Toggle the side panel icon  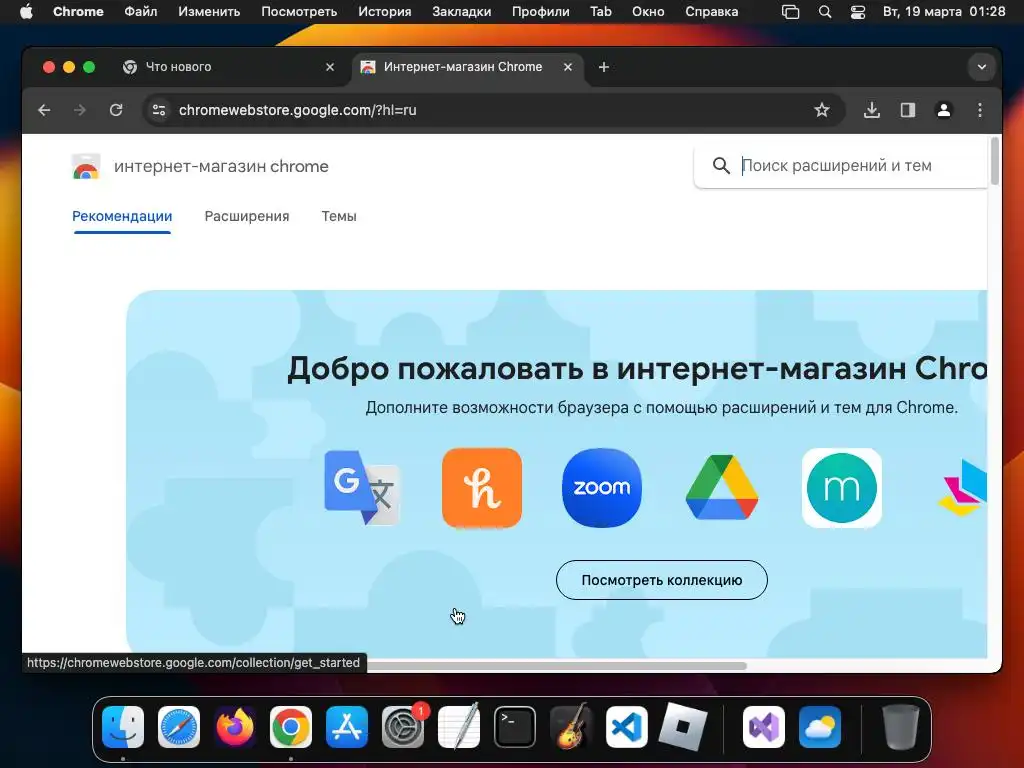pos(908,110)
